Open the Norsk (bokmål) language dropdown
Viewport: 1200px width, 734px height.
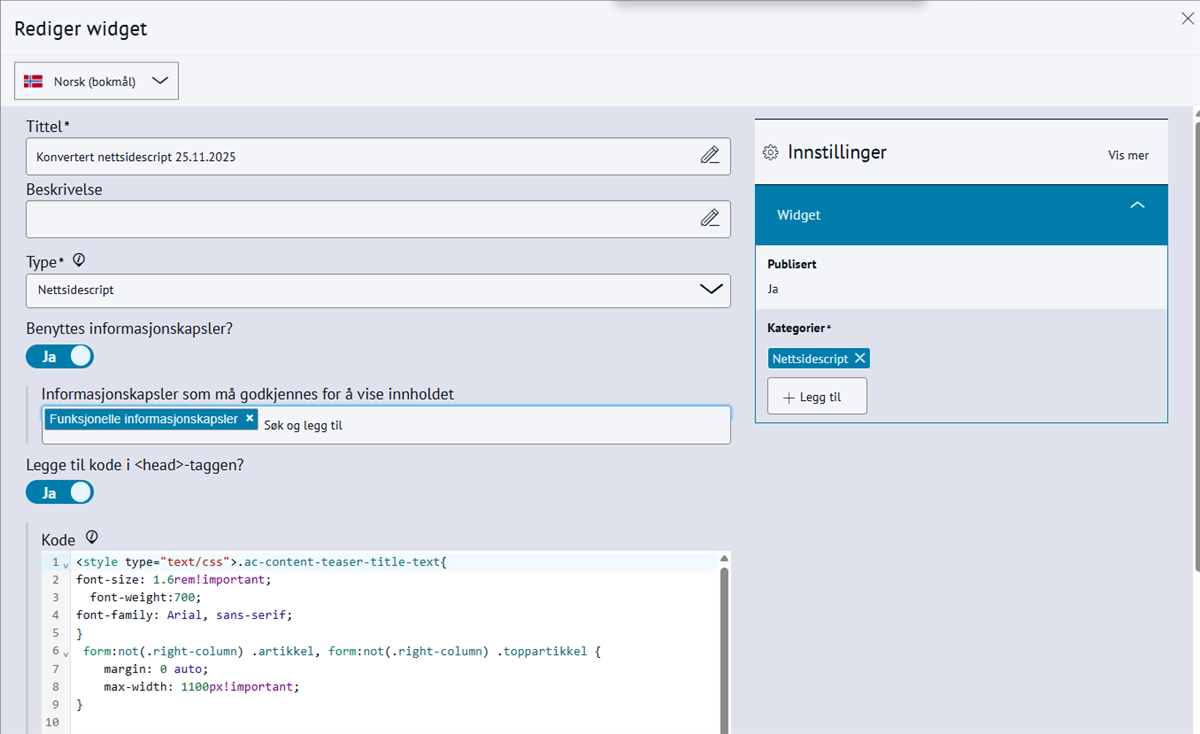[x=96, y=82]
